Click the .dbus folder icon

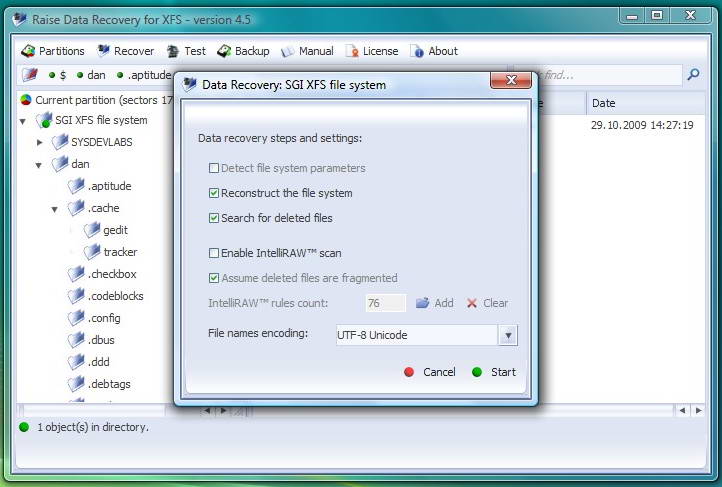click(x=76, y=340)
